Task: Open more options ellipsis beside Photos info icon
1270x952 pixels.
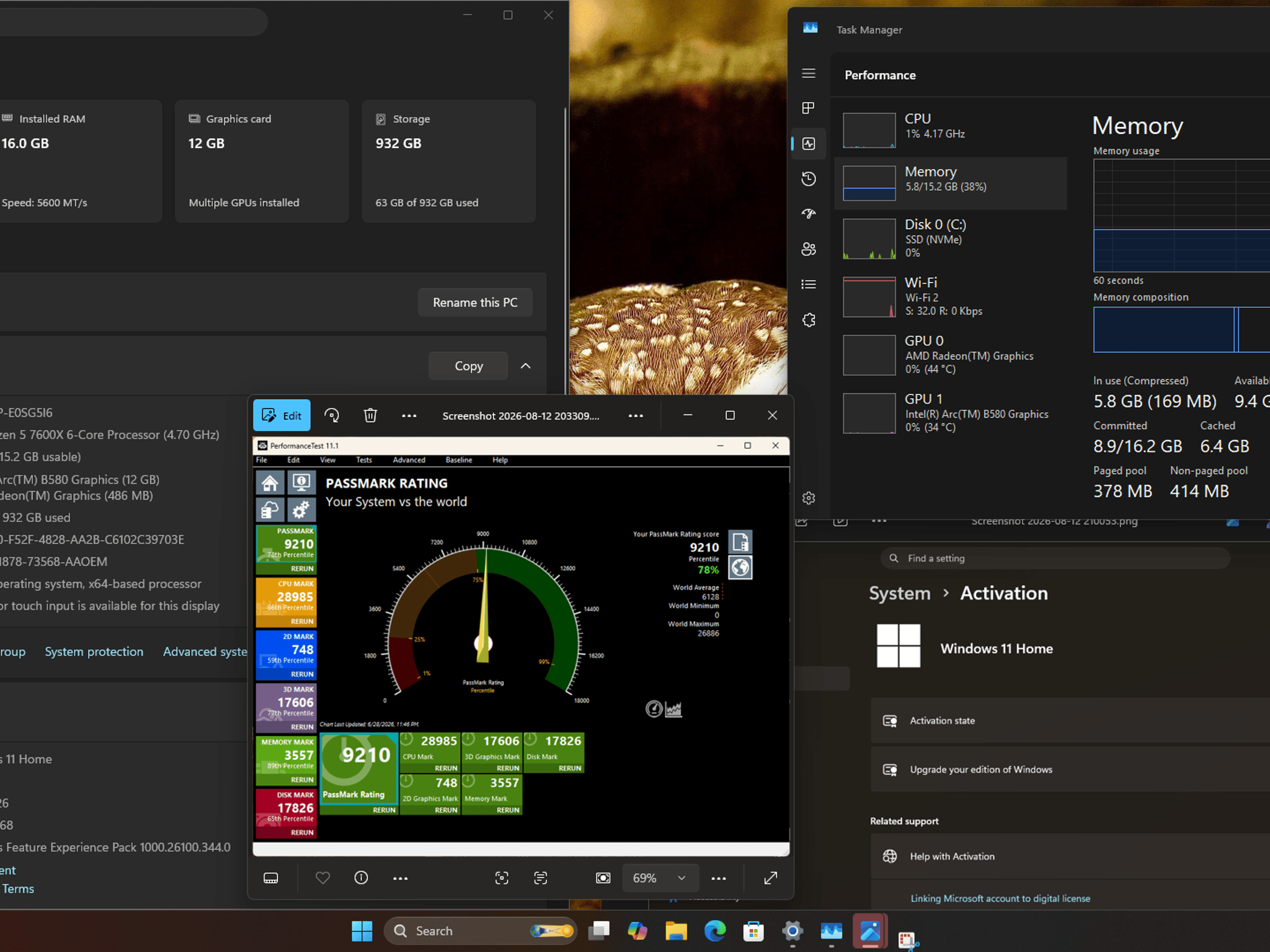Action: tap(401, 878)
